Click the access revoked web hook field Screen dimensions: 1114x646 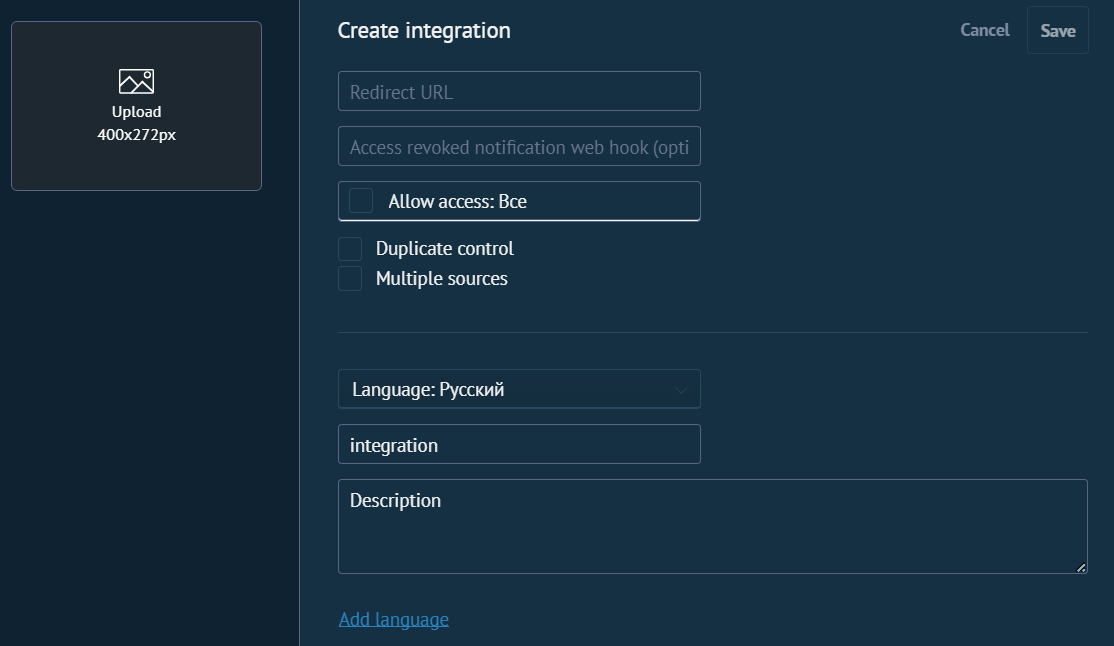point(519,147)
